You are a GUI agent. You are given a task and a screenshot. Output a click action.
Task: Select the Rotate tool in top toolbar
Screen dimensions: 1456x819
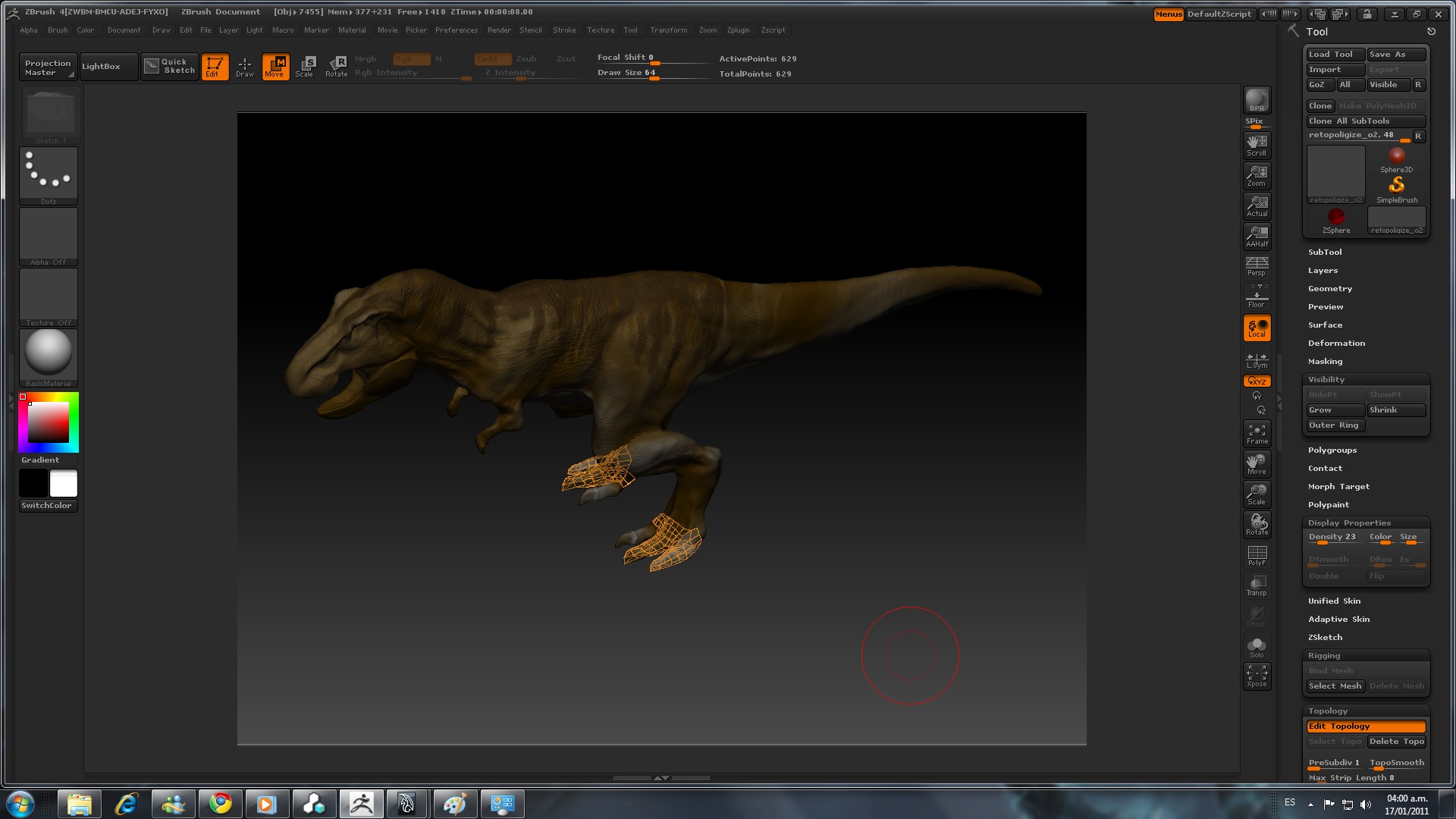pyautogui.click(x=336, y=66)
